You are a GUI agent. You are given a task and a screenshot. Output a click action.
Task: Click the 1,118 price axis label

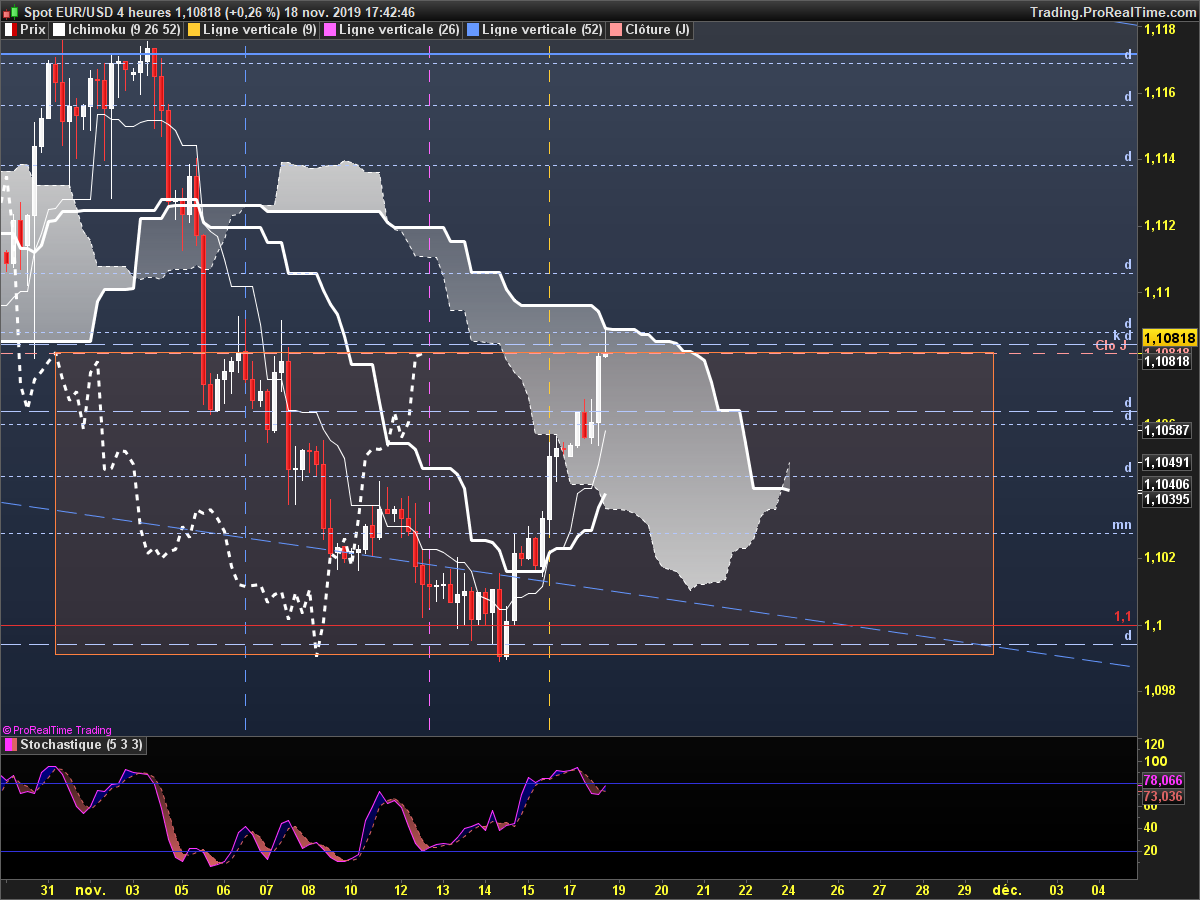[1160, 29]
